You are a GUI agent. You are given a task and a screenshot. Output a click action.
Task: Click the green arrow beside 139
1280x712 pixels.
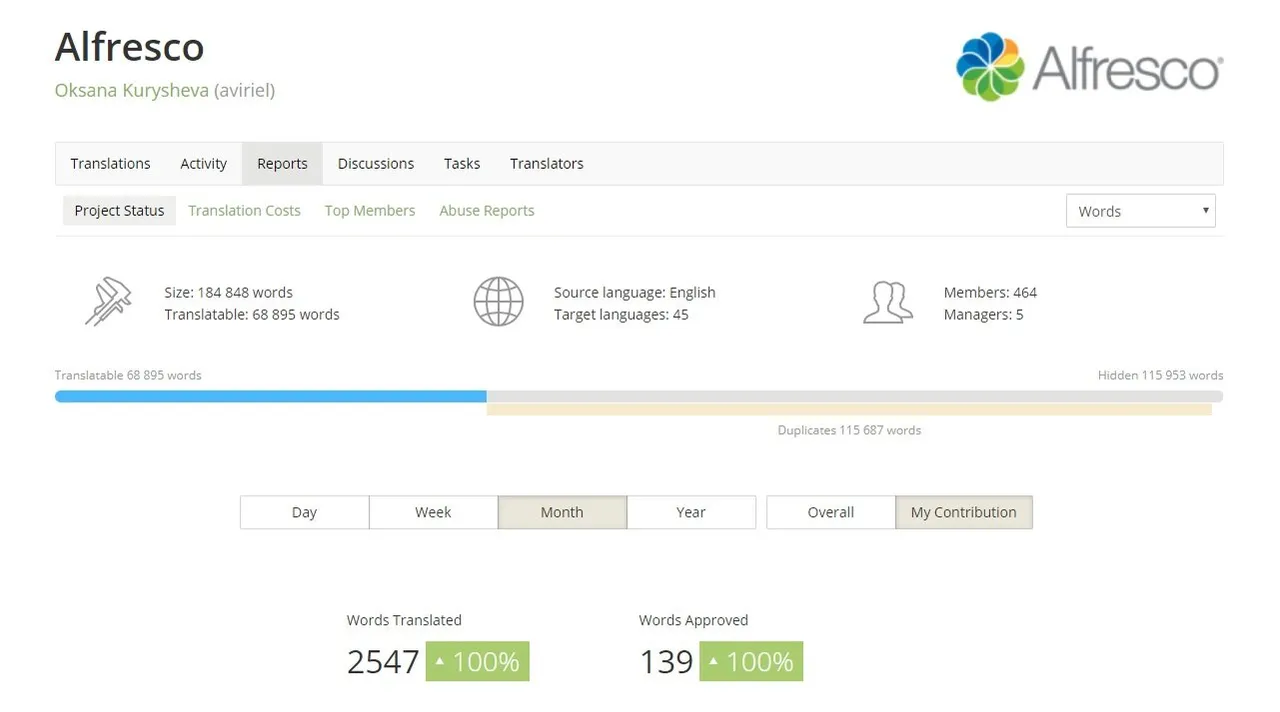click(713, 662)
